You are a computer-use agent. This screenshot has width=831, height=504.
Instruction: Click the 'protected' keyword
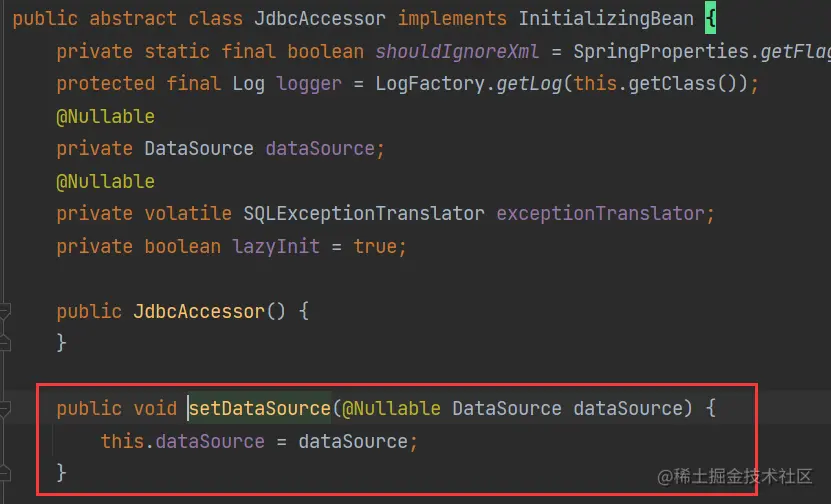pos(105,84)
